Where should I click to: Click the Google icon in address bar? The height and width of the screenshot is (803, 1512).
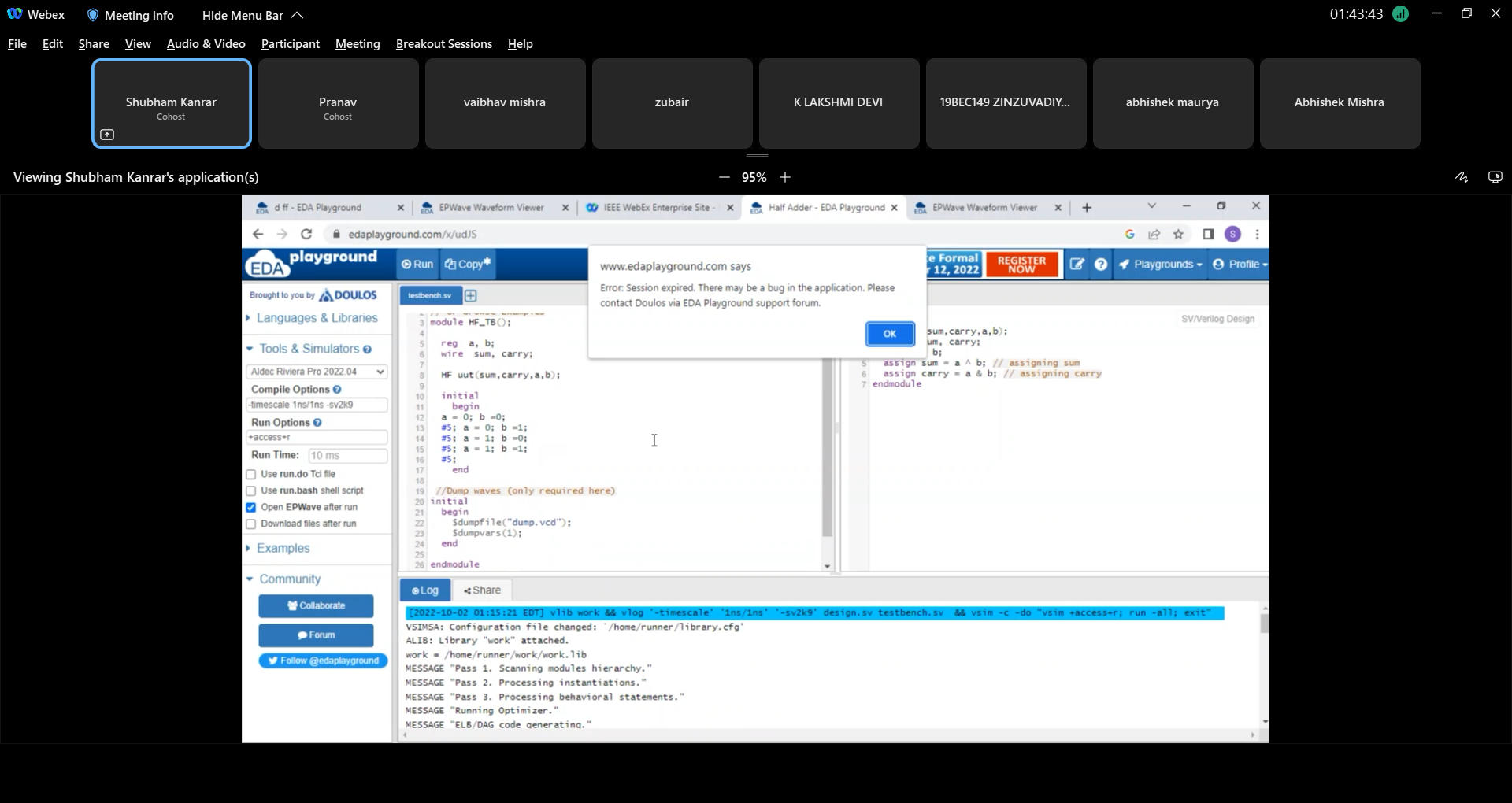1130,234
